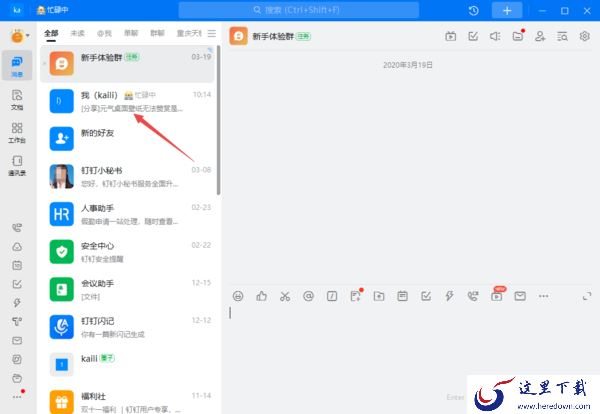Click the DingTalk logo in title bar

coord(16,10)
